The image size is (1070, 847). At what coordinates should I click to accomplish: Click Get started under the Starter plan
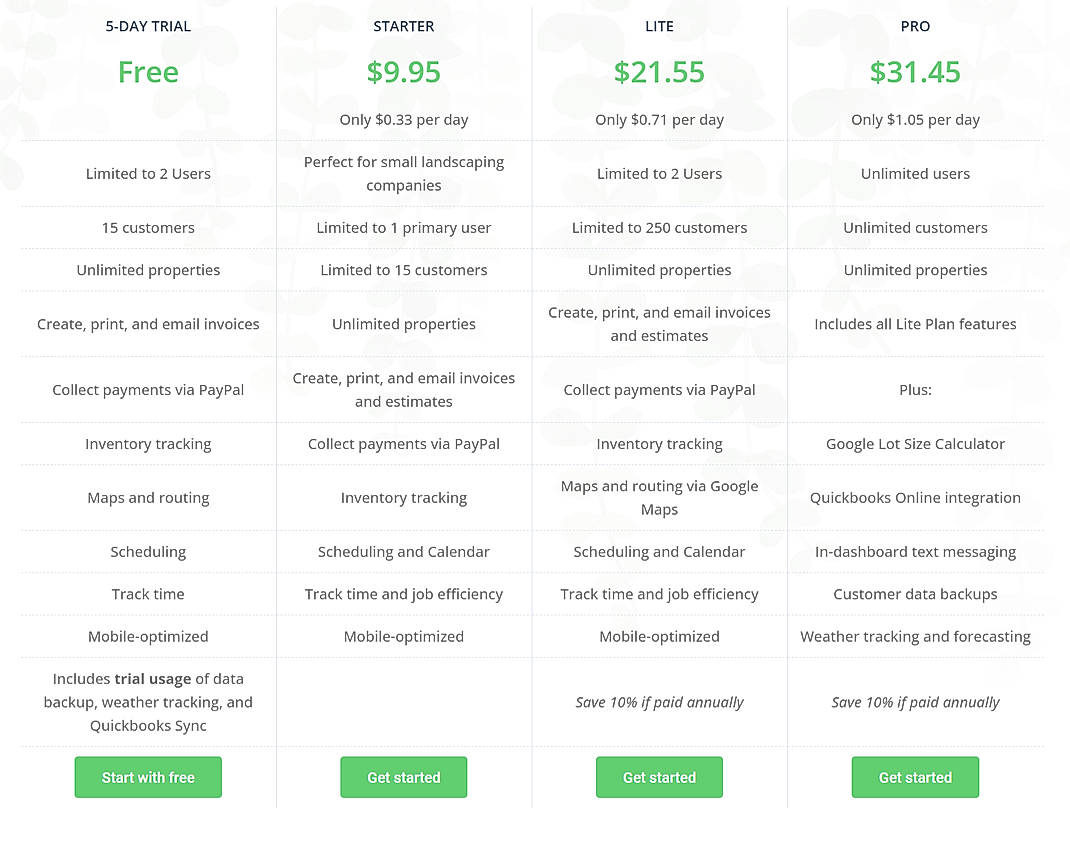pos(404,777)
